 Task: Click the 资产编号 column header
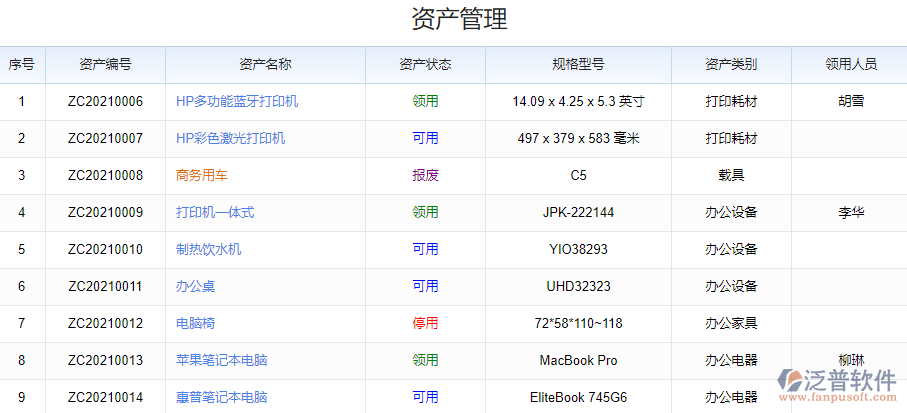pyautogui.click(x=105, y=64)
